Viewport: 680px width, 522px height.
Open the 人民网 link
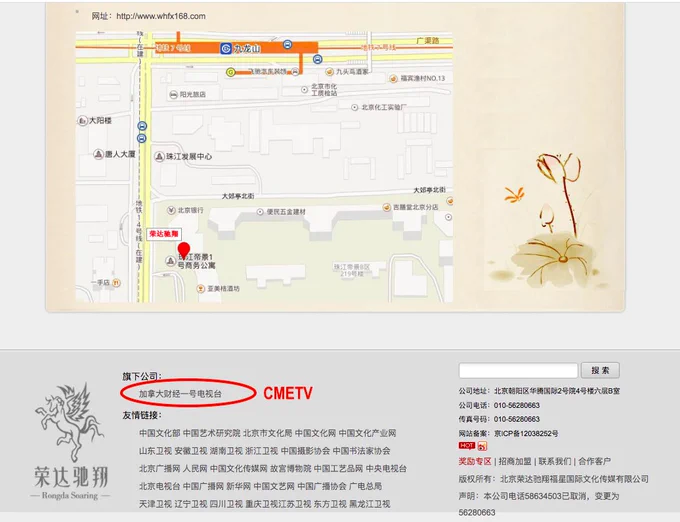point(195,469)
